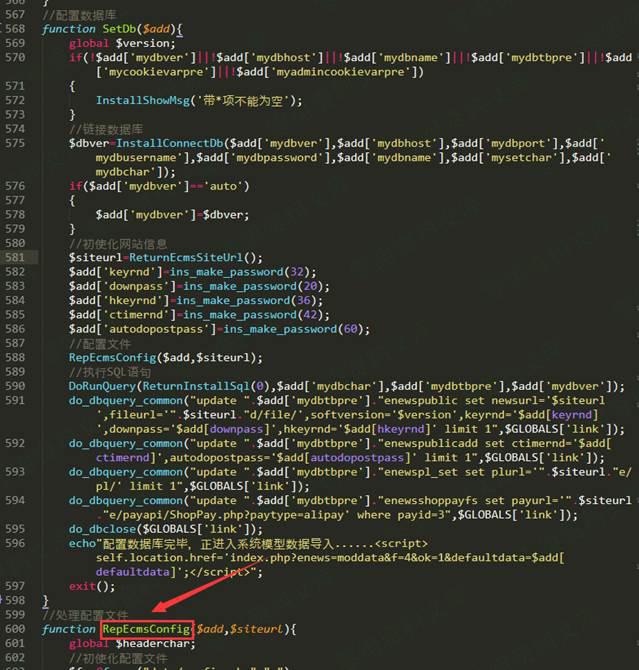The height and width of the screenshot is (670, 639).
Task: Click the RepEcmsConfig call on line 588
Action: 110,357
